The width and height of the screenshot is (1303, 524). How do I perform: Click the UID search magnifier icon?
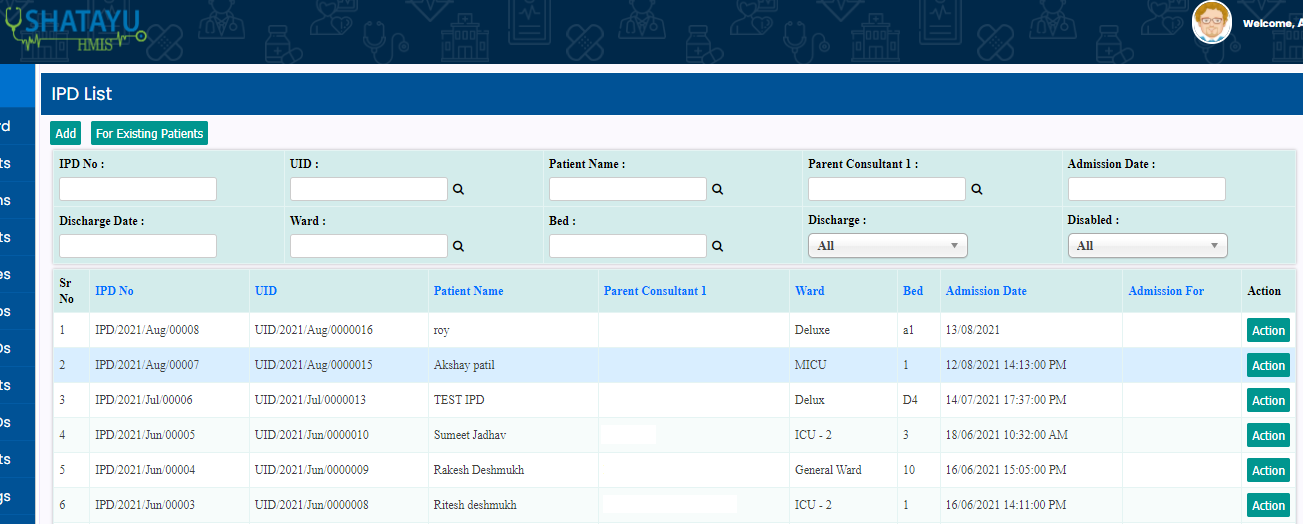tap(458, 189)
